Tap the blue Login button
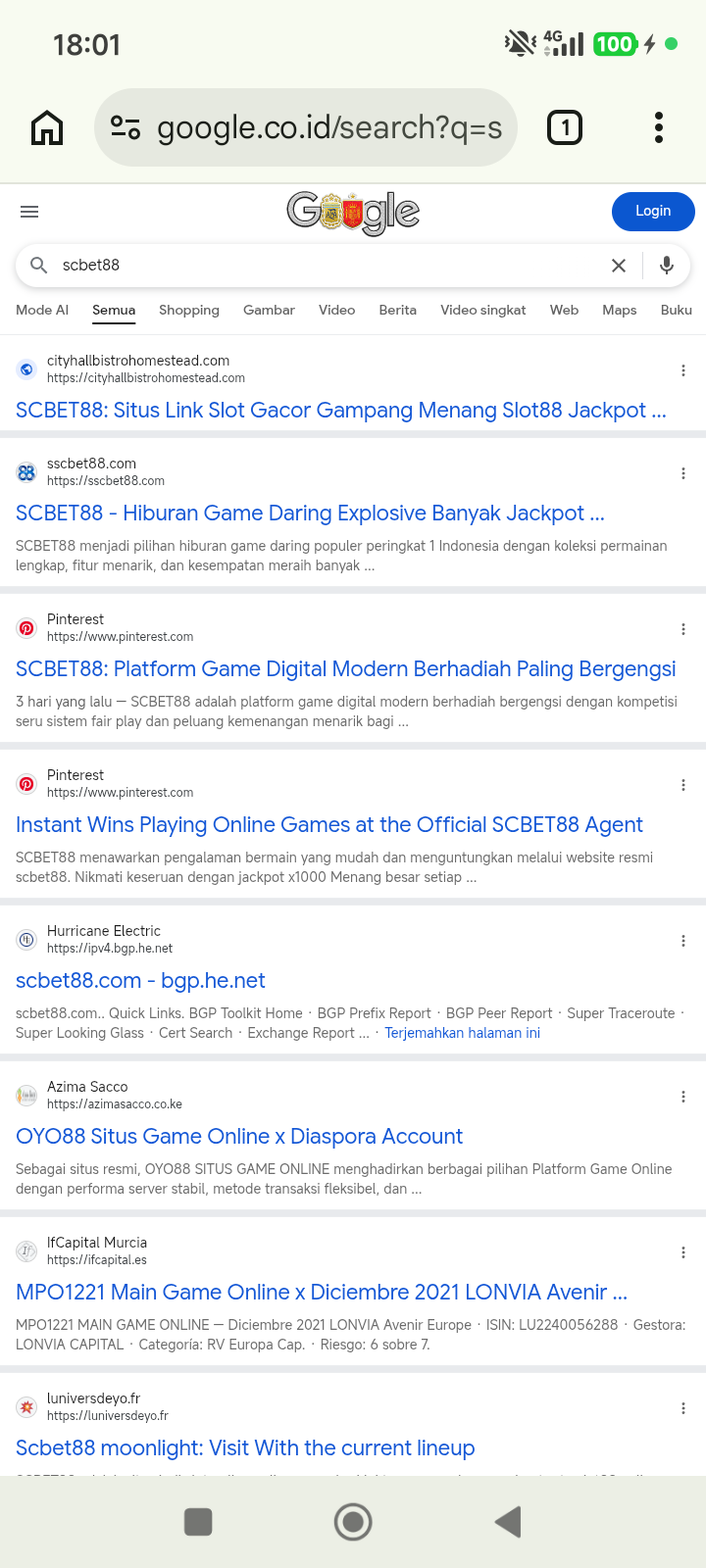The height and width of the screenshot is (1568, 706). coord(653,212)
